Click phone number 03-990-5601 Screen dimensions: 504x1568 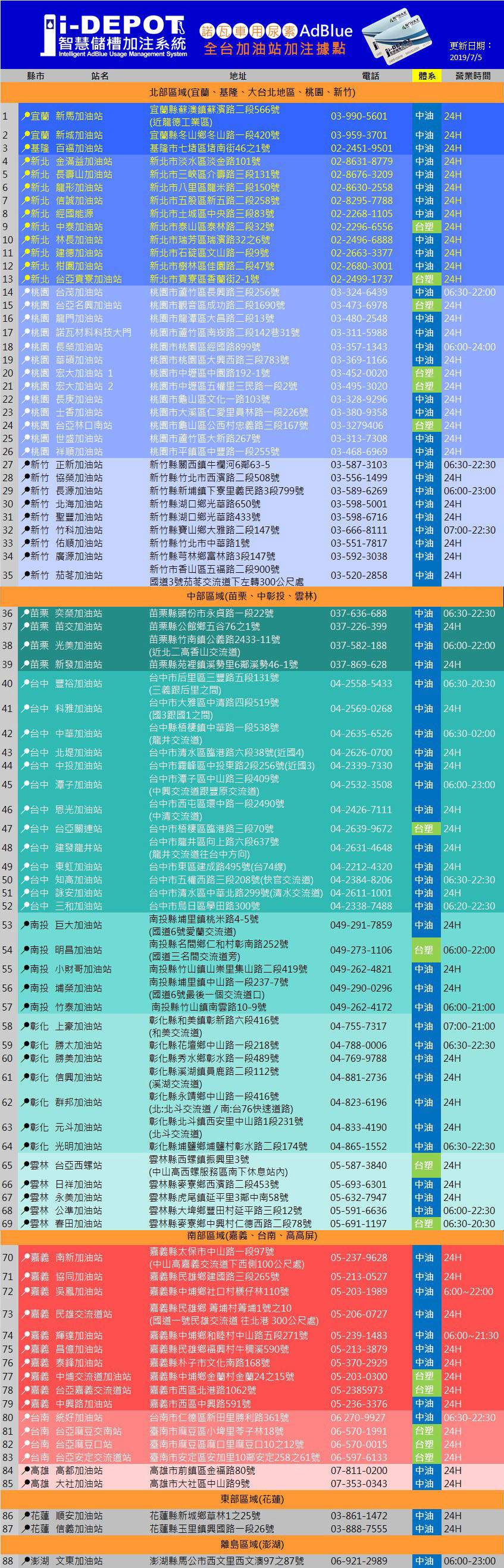(359, 116)
